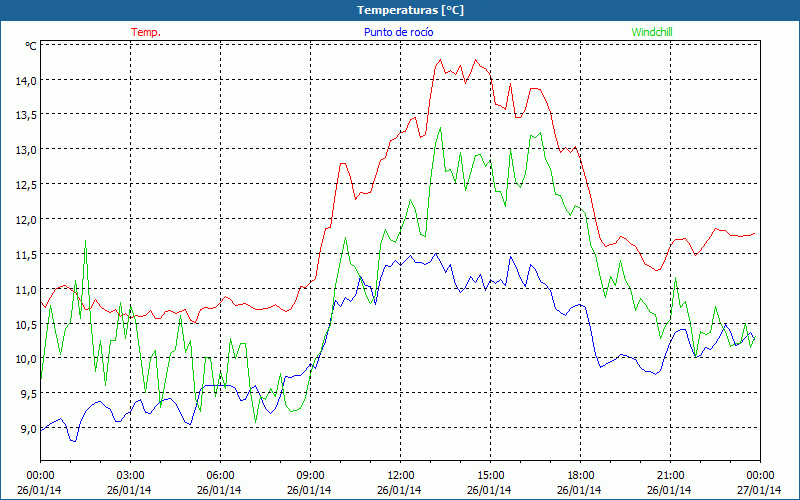
Task: Click the '11,0' y-axis value
Action: tap(27, 289)
